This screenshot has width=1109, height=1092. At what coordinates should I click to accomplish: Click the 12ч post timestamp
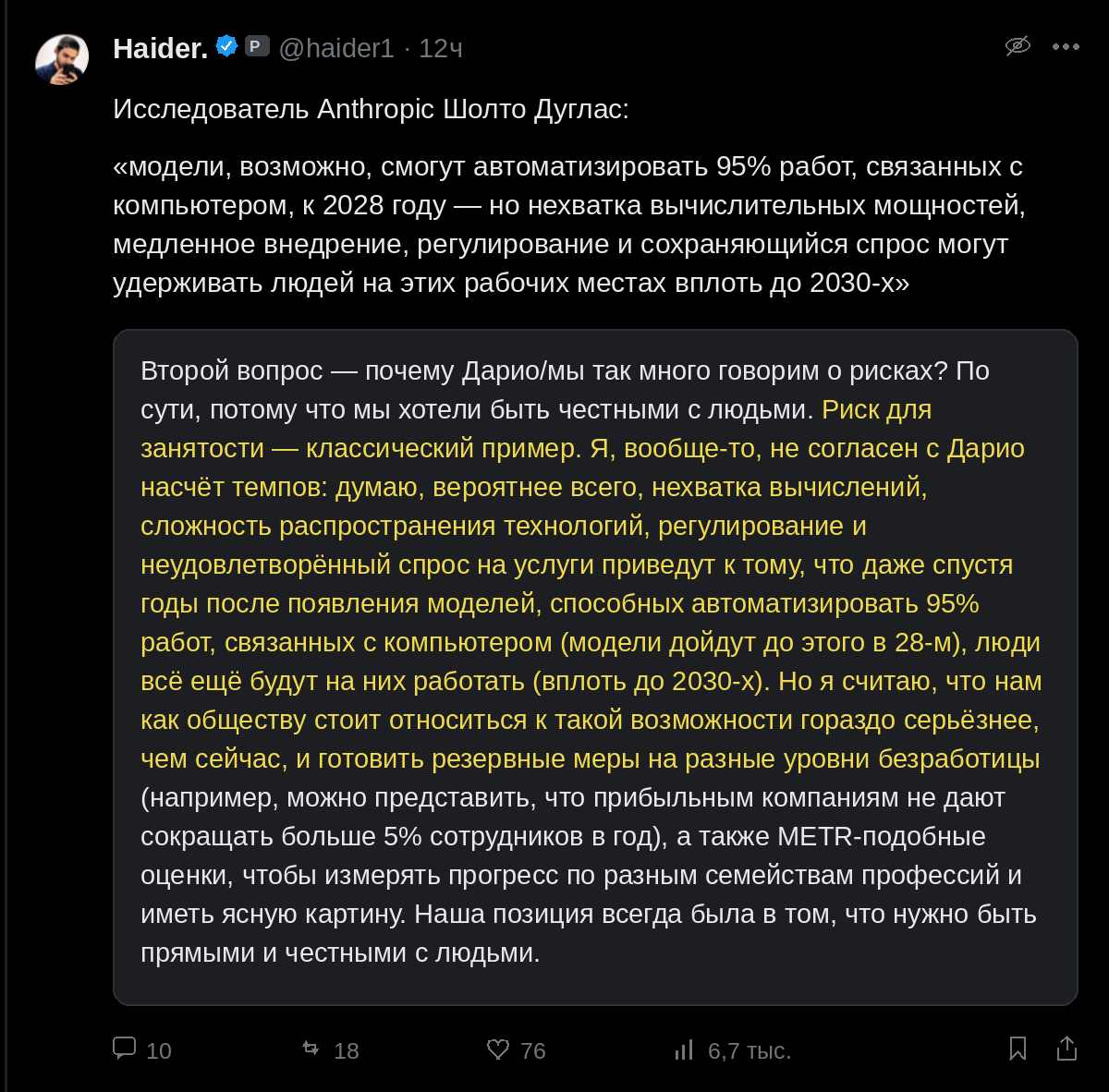pos(441,48)
